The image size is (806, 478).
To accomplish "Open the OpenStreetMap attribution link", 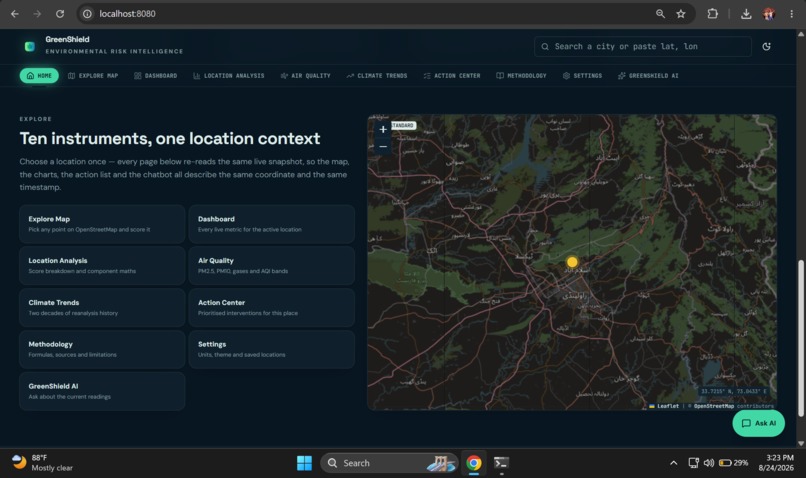I will 713,406.
